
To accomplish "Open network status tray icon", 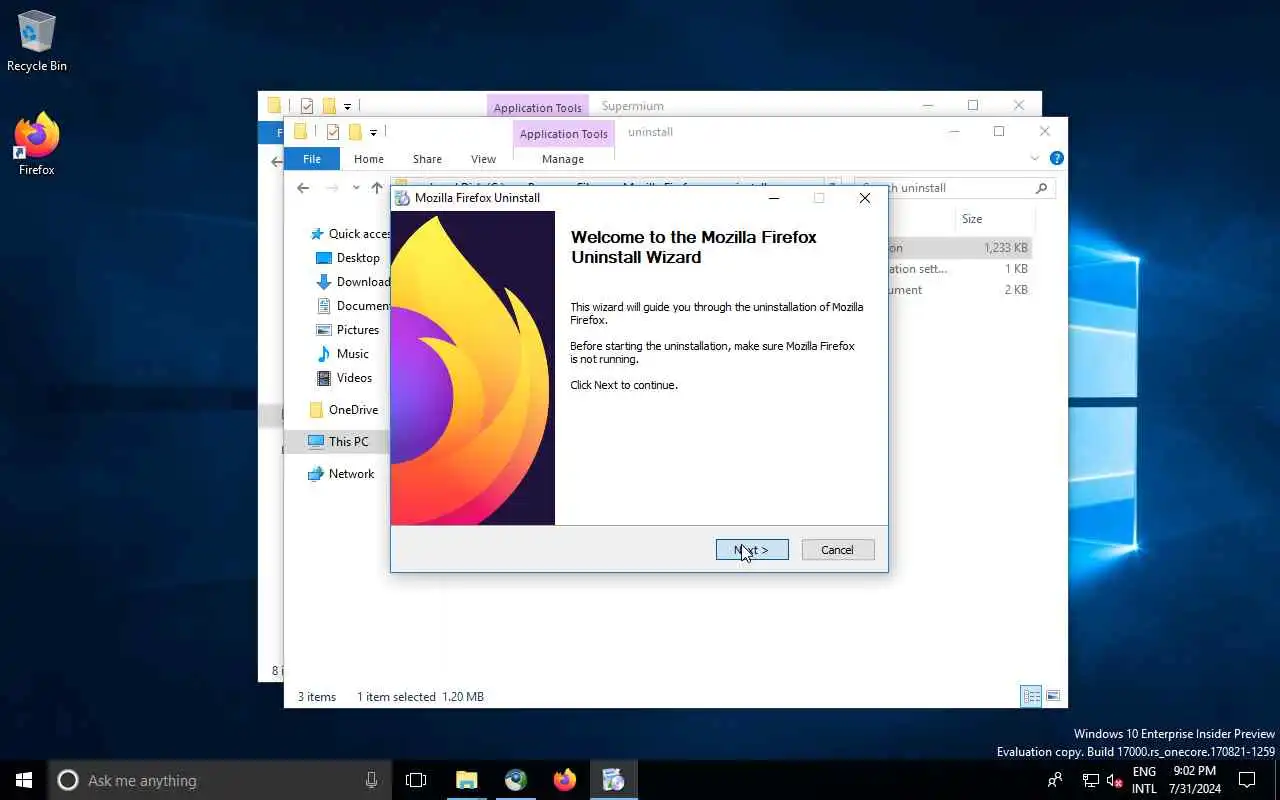I will tap(1091, 780).
